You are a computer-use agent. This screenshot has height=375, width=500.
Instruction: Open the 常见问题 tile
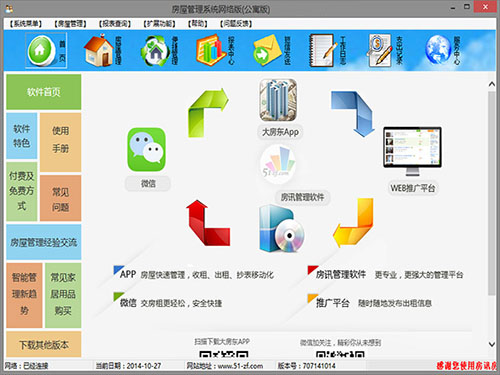(x=61, y=198)
